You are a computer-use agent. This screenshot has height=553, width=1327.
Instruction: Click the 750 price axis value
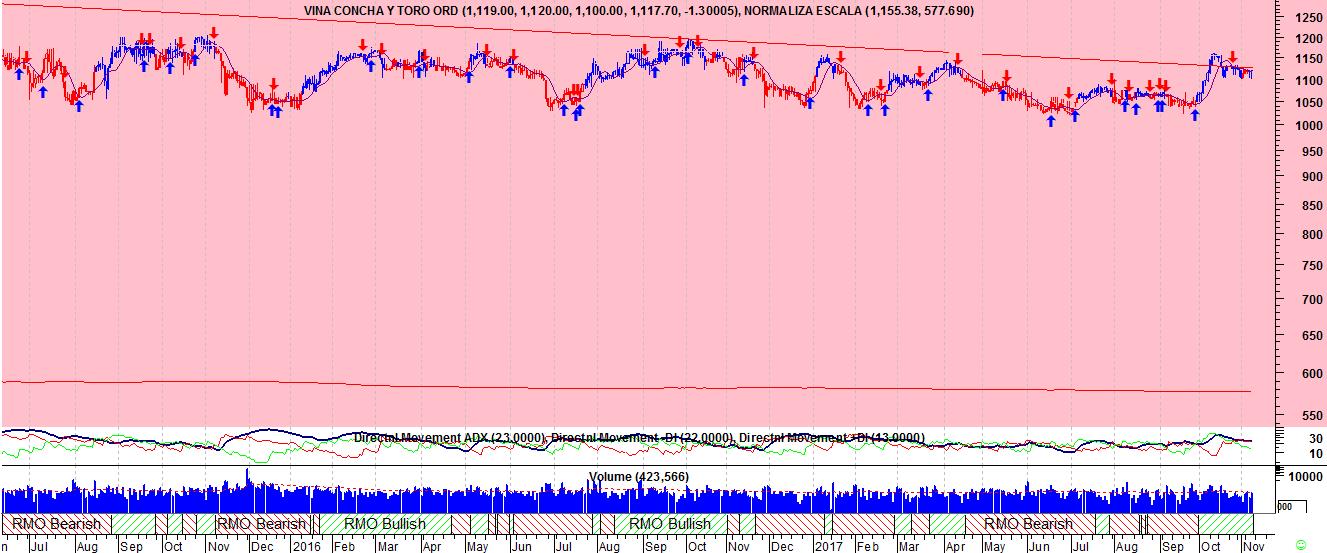click(x=1311, y=266)
